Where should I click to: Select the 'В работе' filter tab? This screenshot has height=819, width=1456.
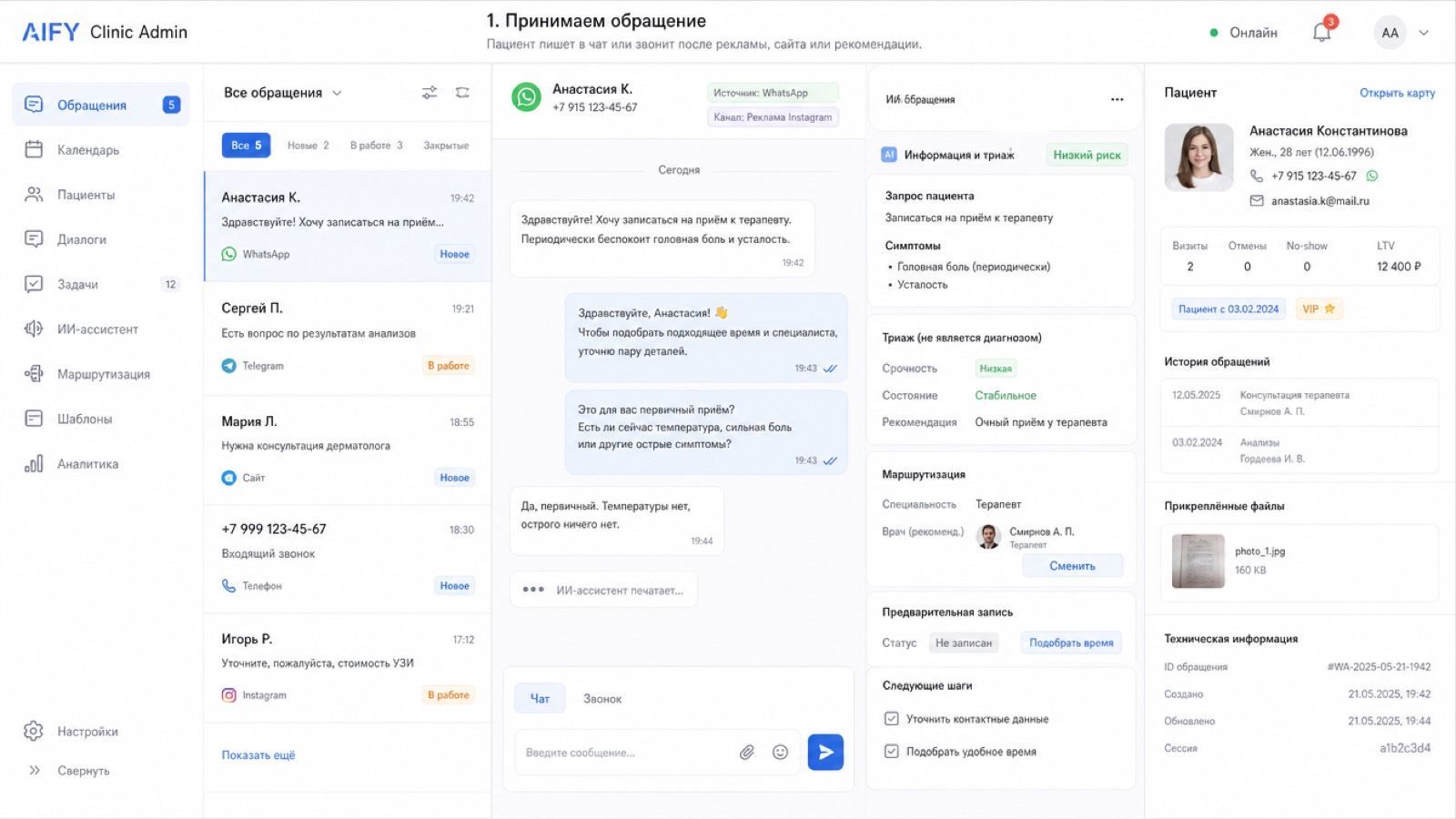tap(377, 145)
